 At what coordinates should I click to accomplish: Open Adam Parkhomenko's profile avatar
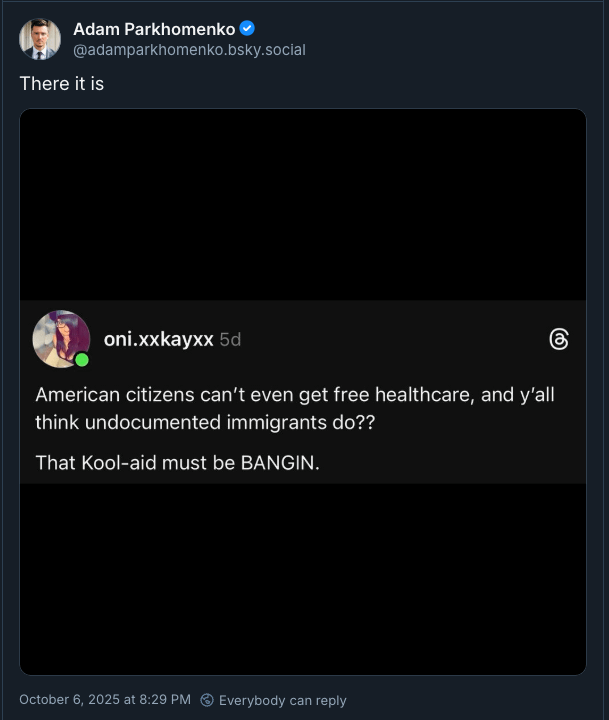(x=39, y=39)
